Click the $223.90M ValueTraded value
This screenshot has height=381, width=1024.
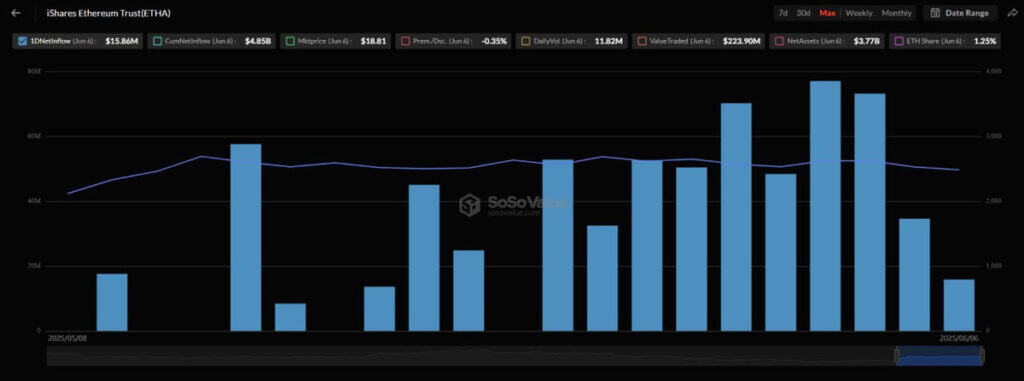[741, 41]
